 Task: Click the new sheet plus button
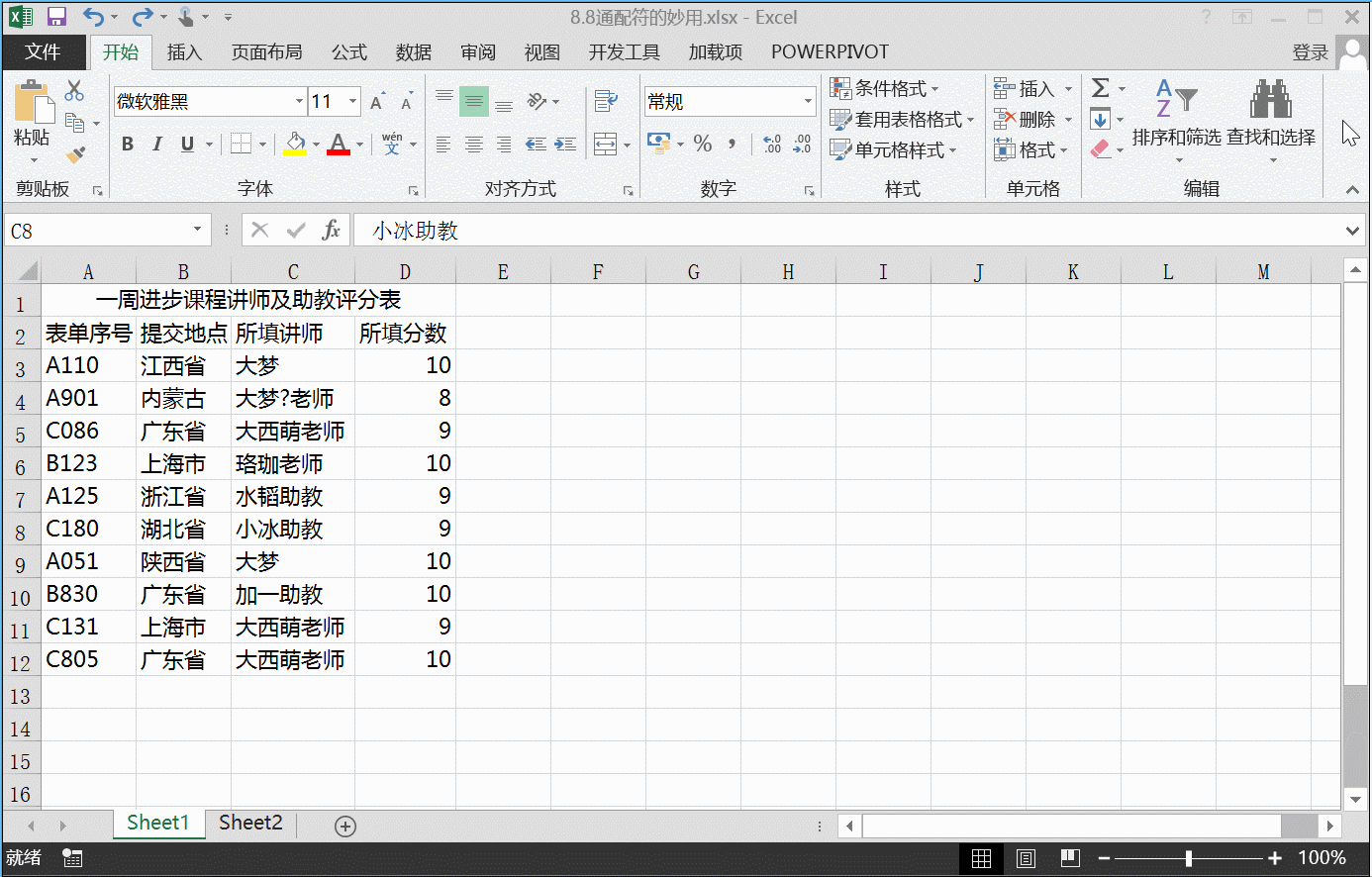[x=344, y=824]
